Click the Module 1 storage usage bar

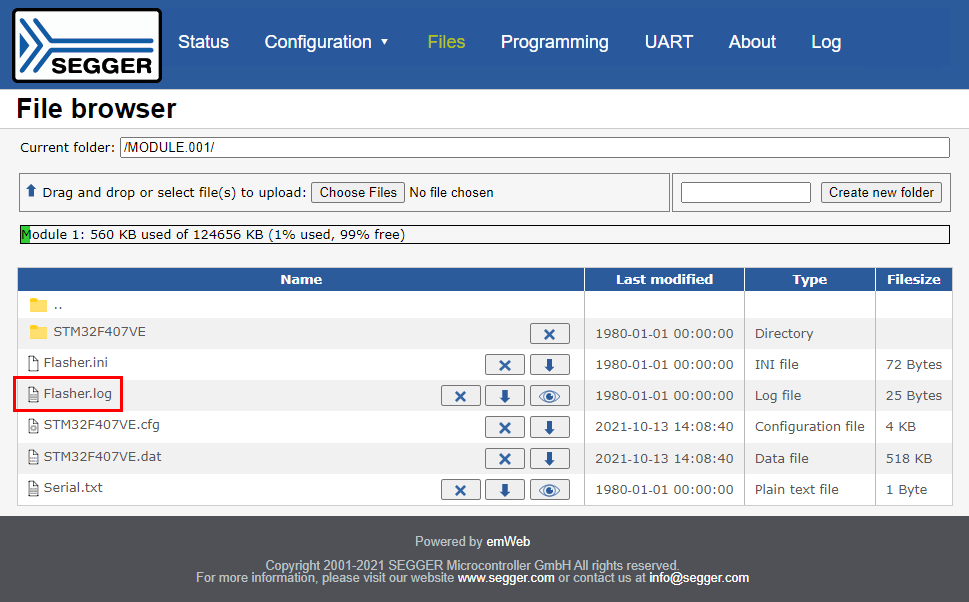pyautogui.click(x=484, y=235)
